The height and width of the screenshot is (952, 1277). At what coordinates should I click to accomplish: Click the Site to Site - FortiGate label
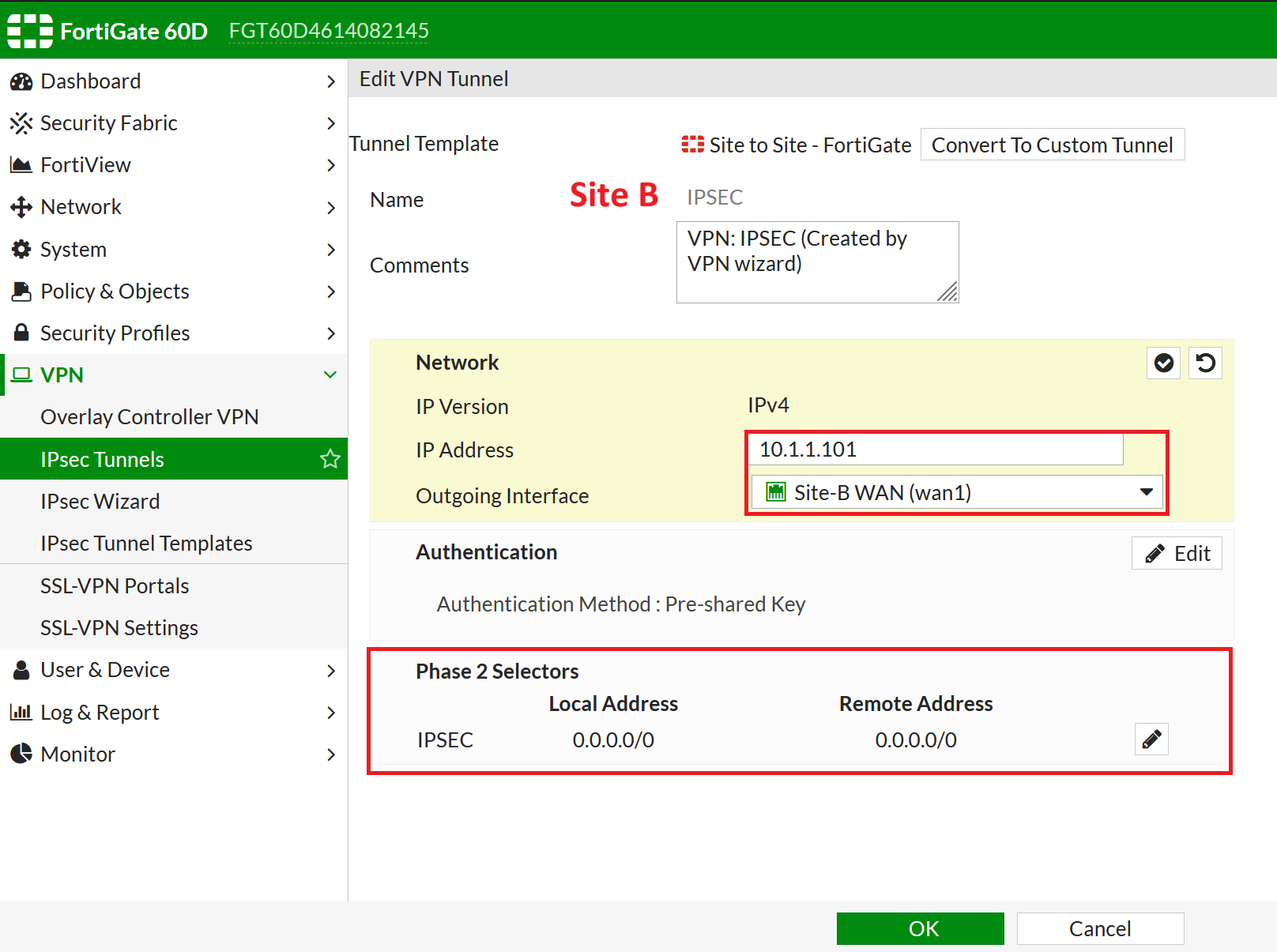[810, 145]
